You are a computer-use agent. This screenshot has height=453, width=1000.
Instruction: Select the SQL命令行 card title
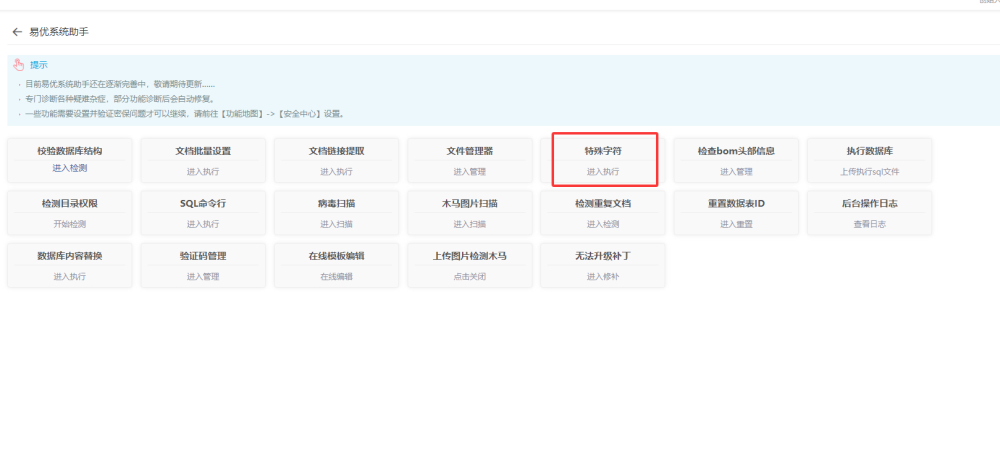point(203,204)
